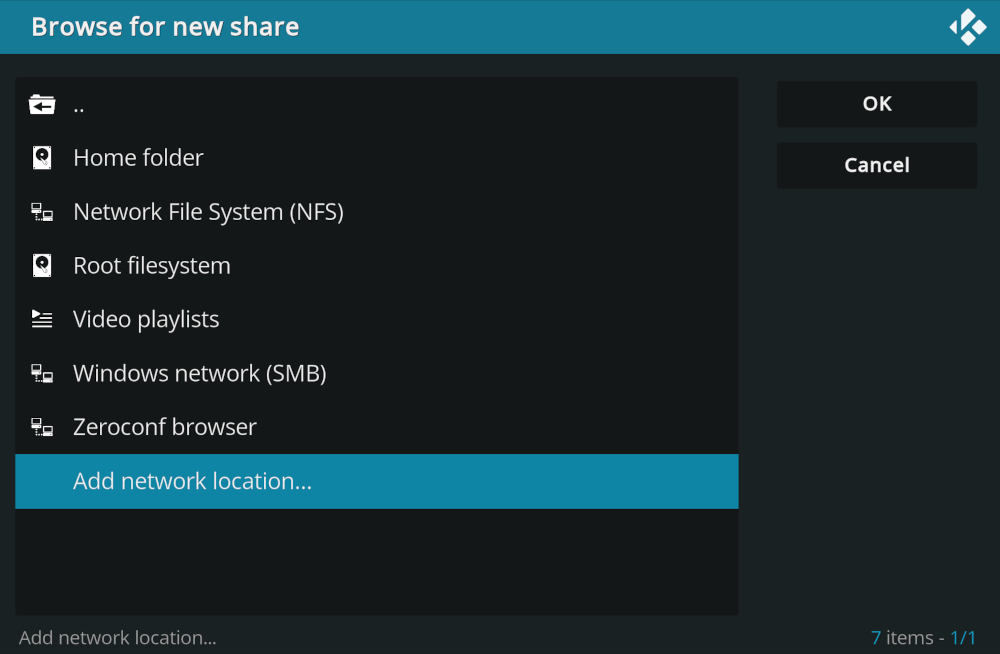Click the Root filesystem drive icon

coord(42,266)
